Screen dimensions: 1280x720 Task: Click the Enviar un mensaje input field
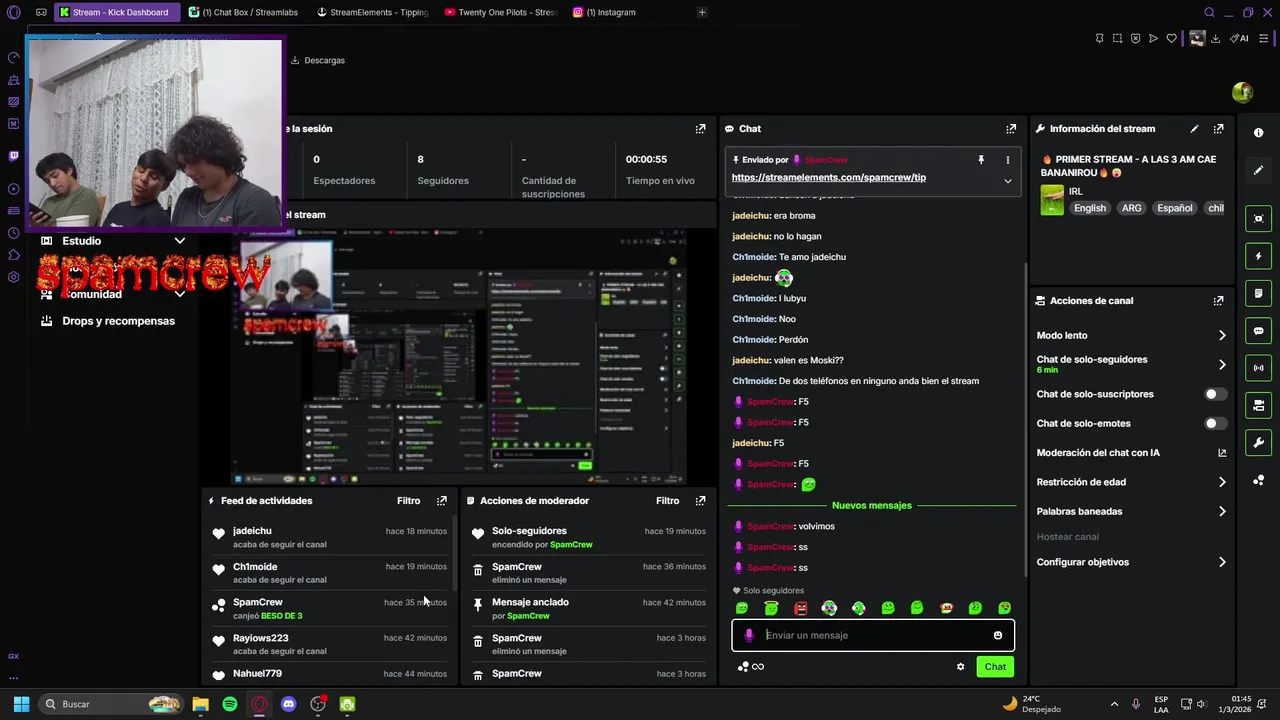coord(875,635)
